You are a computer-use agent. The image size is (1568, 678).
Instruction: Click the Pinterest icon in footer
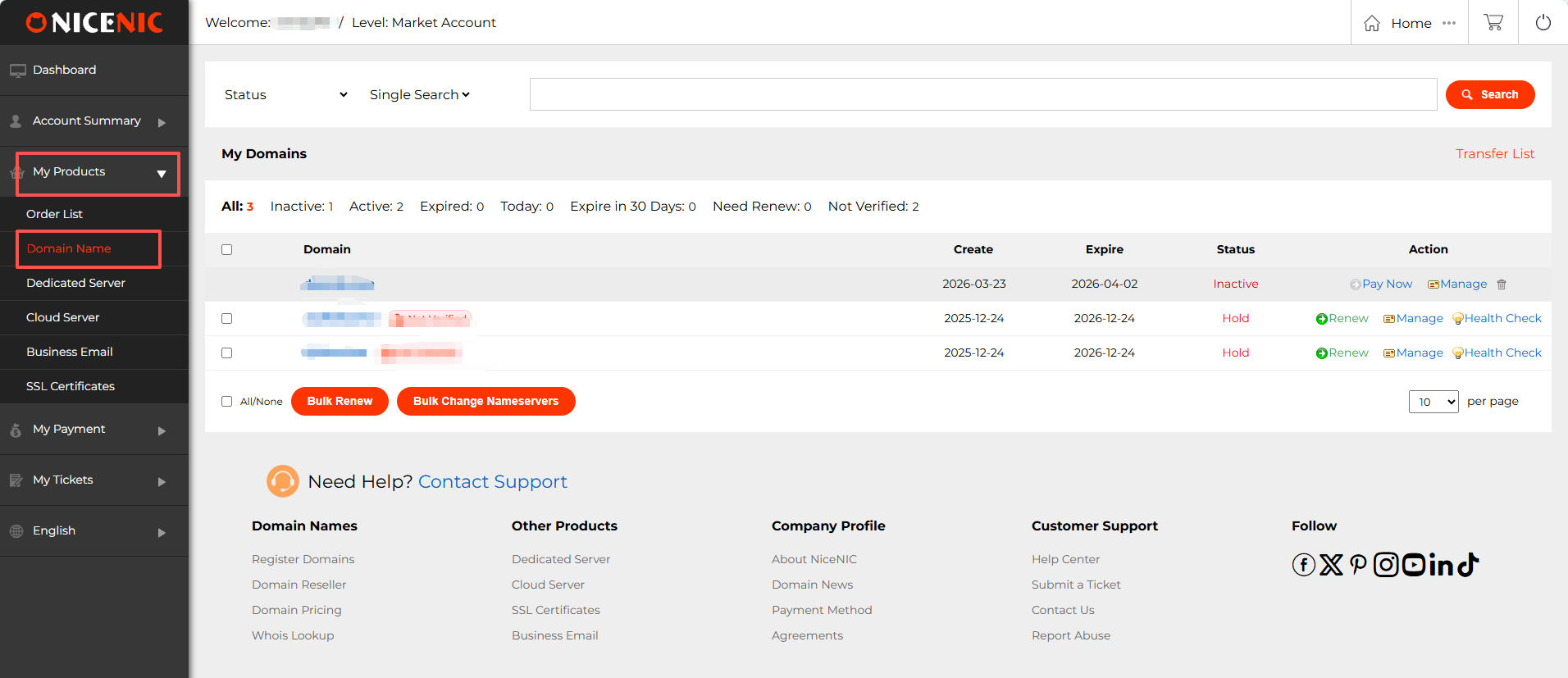point(1358,565)
